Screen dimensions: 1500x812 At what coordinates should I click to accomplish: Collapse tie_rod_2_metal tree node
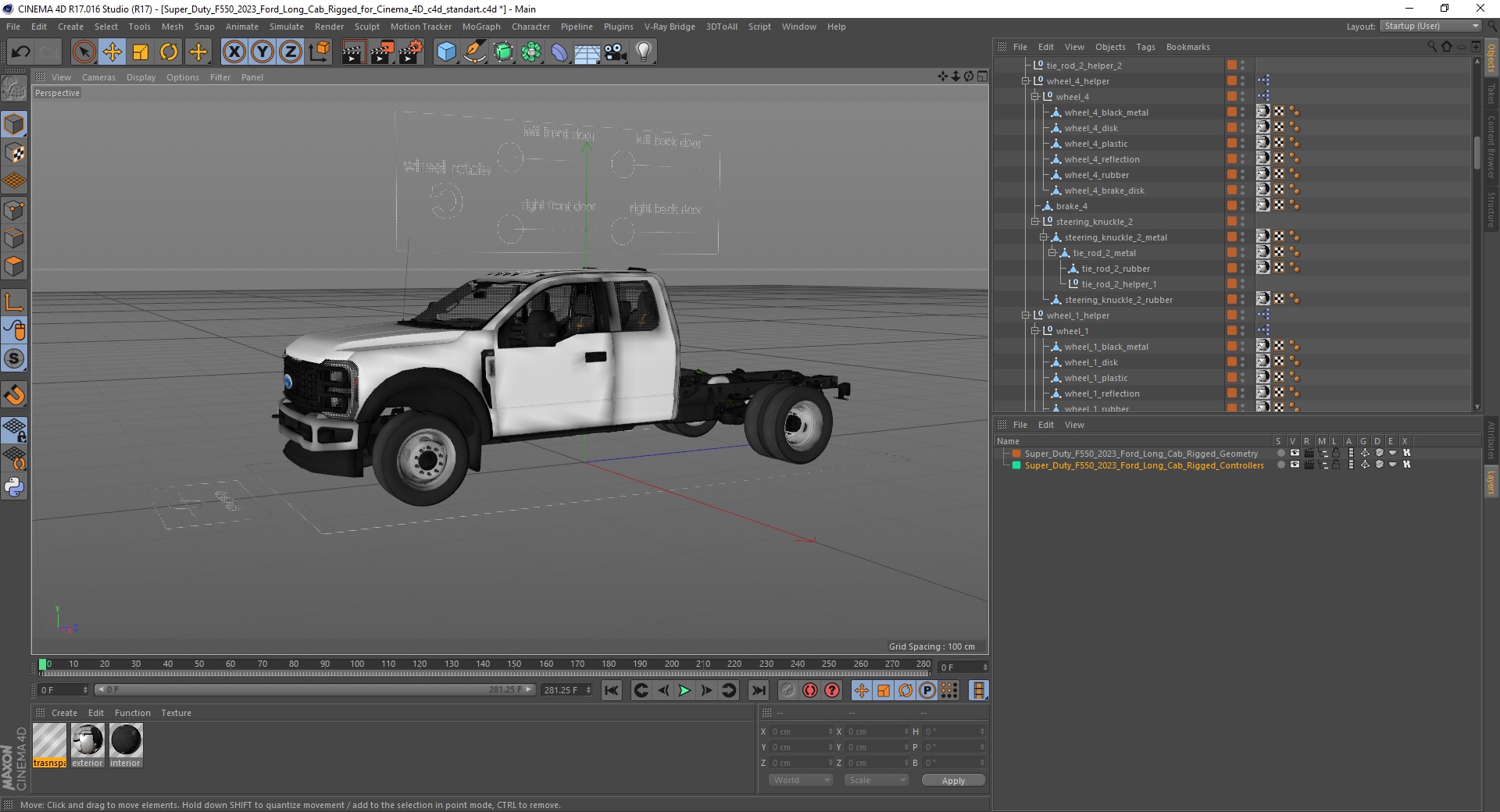pyautogui.click(x=1052, y=253)
